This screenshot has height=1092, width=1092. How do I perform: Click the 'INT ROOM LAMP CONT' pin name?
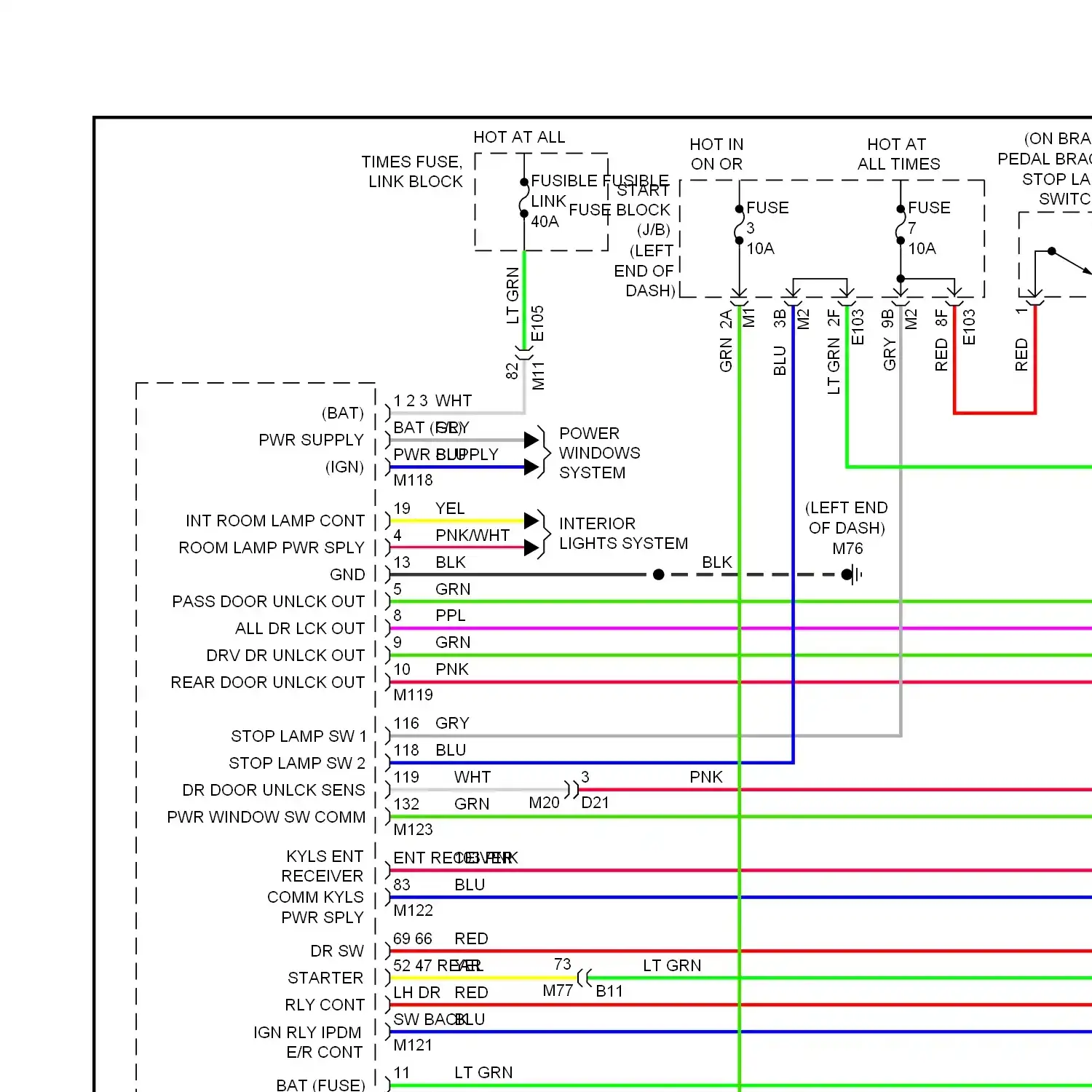click(x=275, y=521)
